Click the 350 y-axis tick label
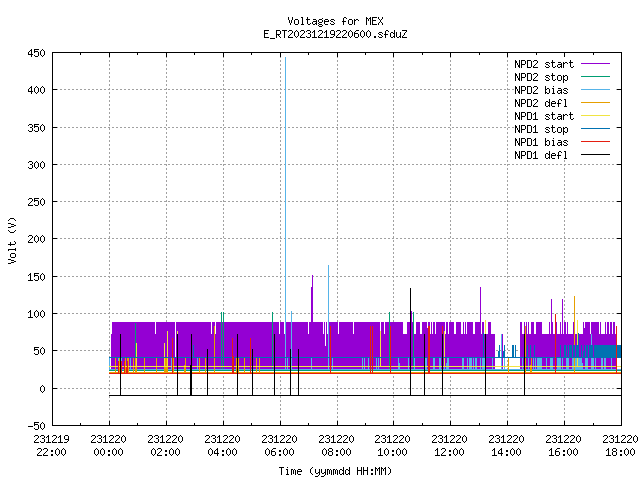The height and width of the screenshot is (480, 640). (x=36, y=128)
